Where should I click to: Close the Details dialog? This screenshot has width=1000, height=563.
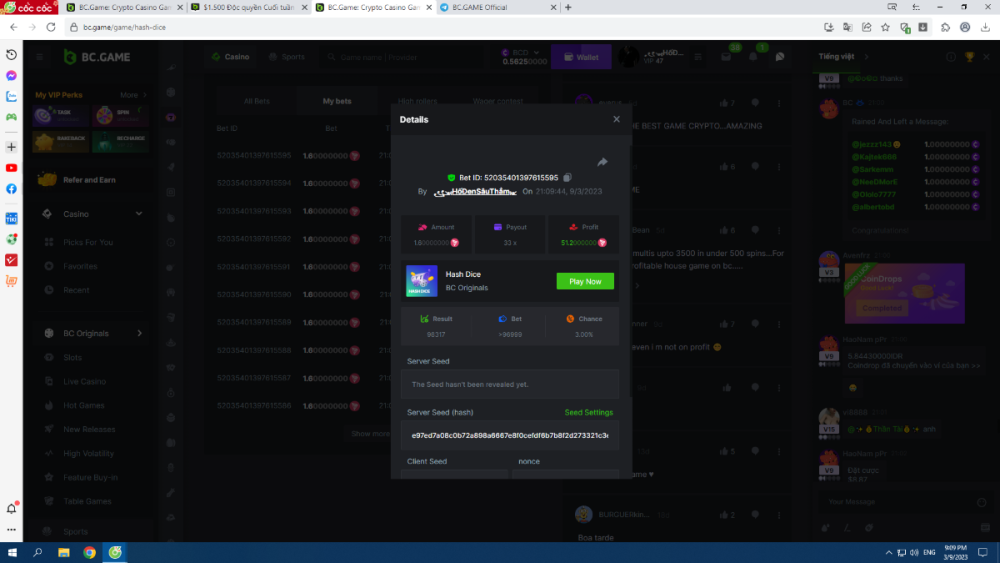point(616,119)
